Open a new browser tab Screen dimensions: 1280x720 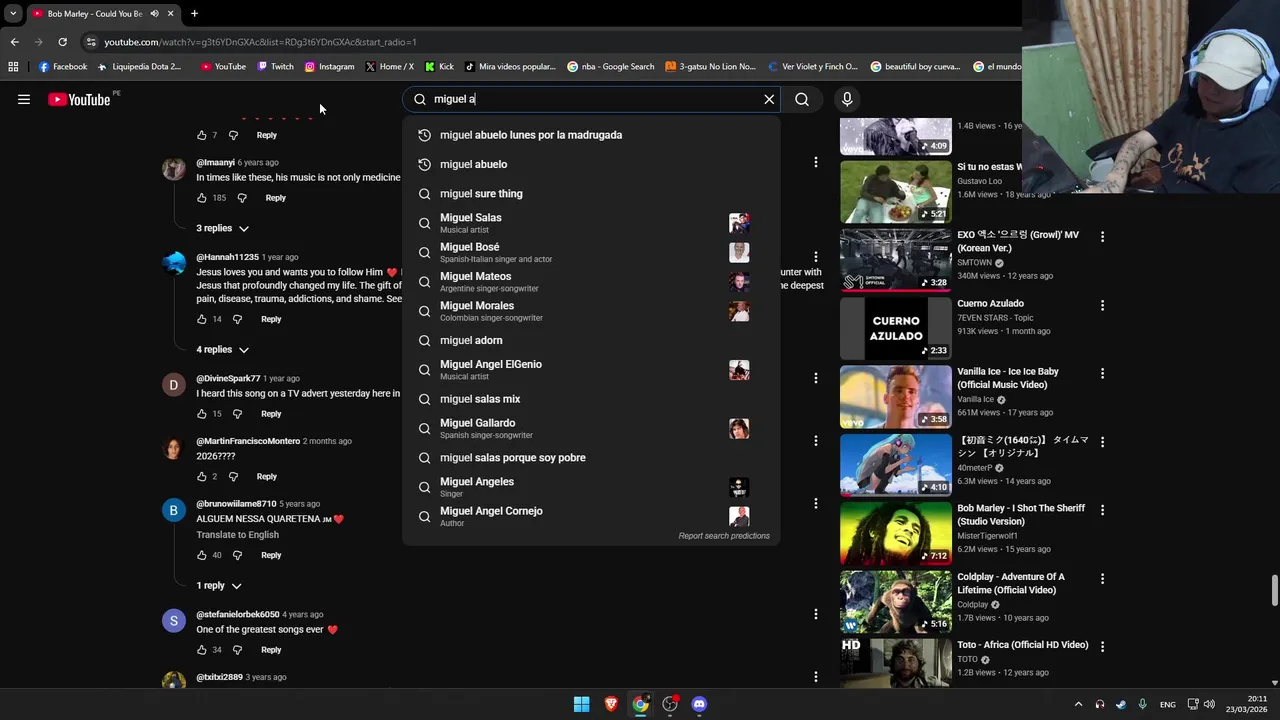coord(194,14)
